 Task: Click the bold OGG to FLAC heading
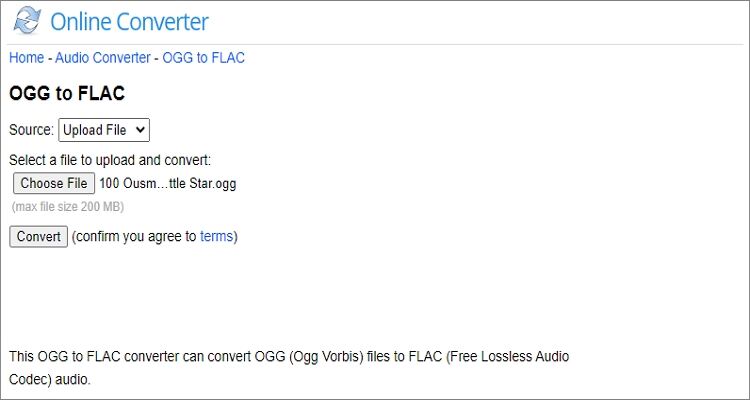pos(67,95)
